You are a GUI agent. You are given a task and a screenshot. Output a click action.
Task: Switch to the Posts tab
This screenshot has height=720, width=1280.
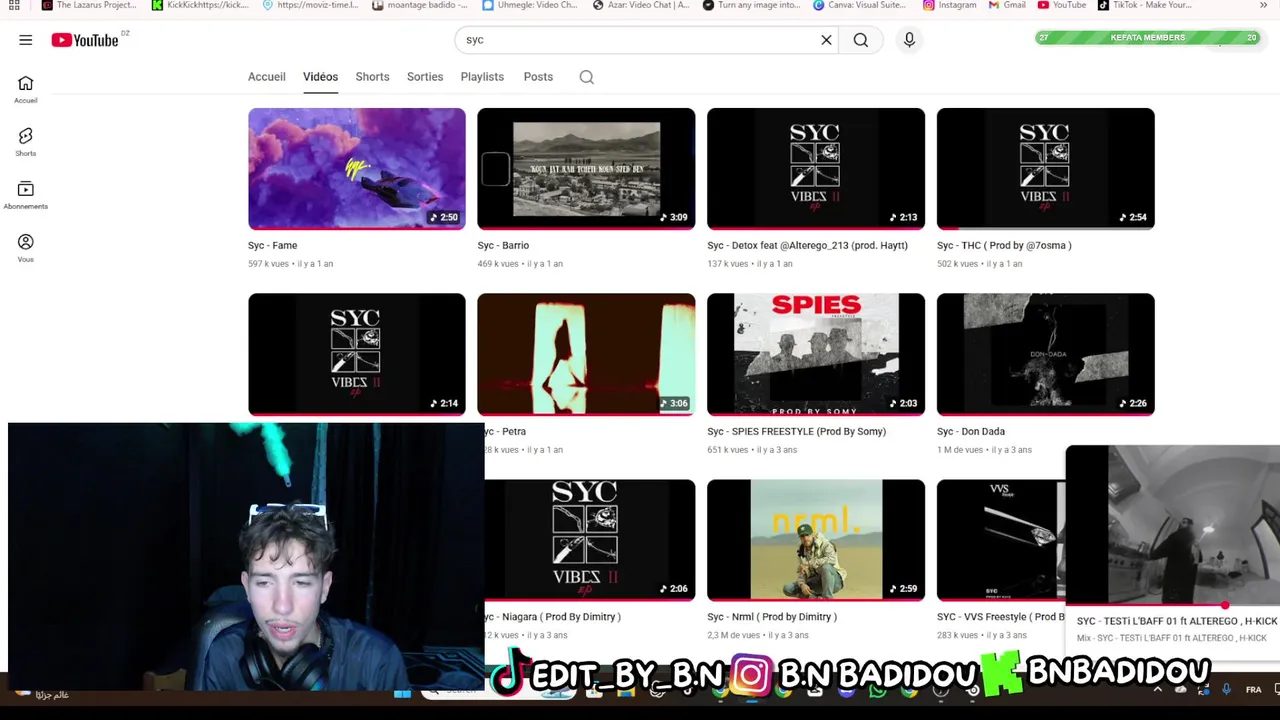(538, 77)
